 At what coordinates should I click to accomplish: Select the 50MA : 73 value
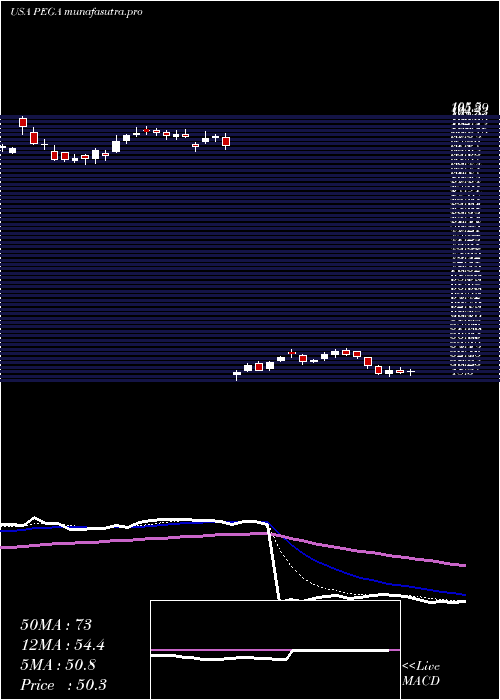click(x=56, y=625)
